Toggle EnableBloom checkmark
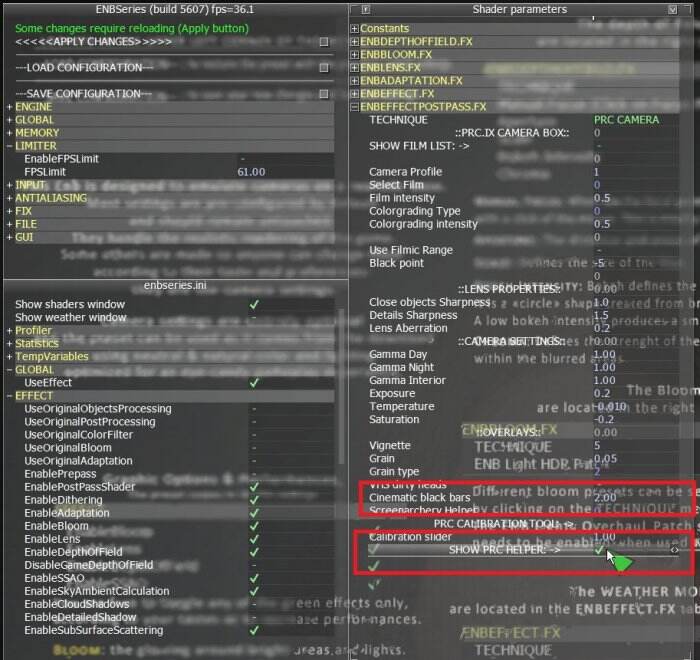Image resolution: width=700 pixels, height=660 pixels. (254, 526)
